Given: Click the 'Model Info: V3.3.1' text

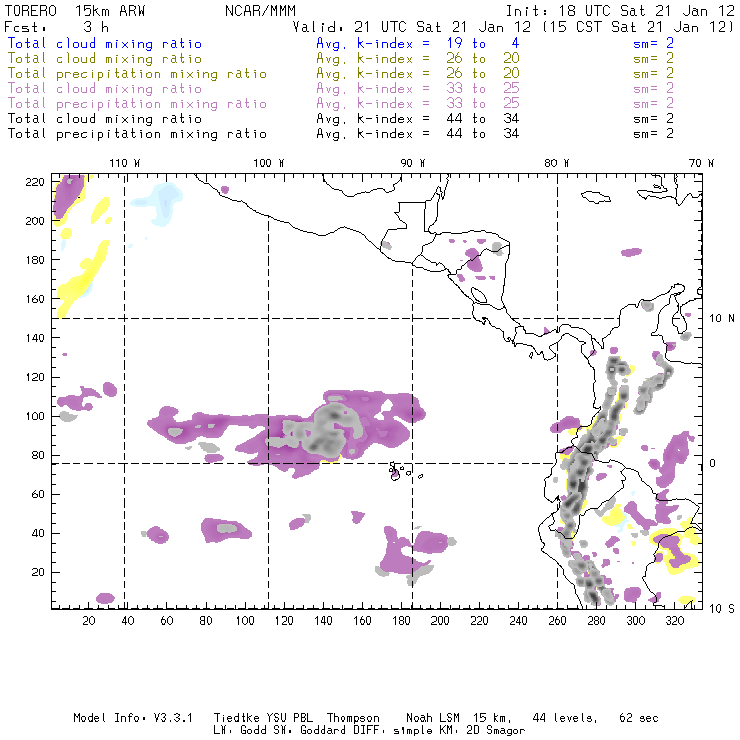Looking at the screenshot, I should pos(133,718).
